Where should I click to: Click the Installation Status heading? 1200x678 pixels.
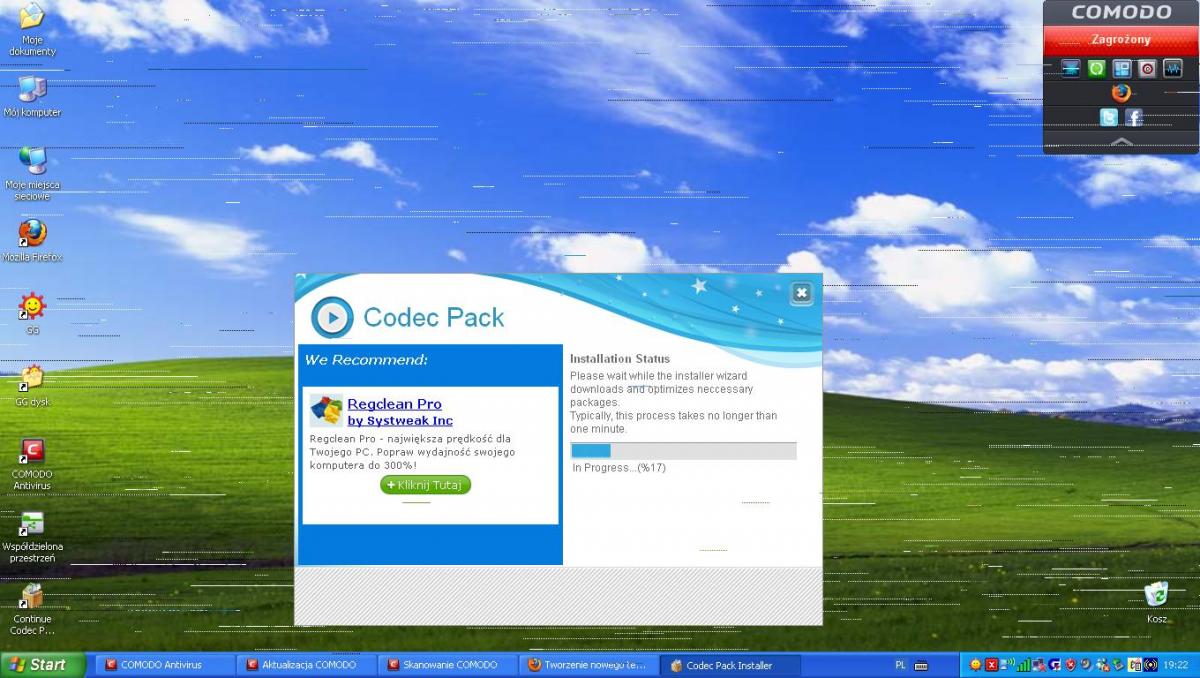[x=620, y=358]
